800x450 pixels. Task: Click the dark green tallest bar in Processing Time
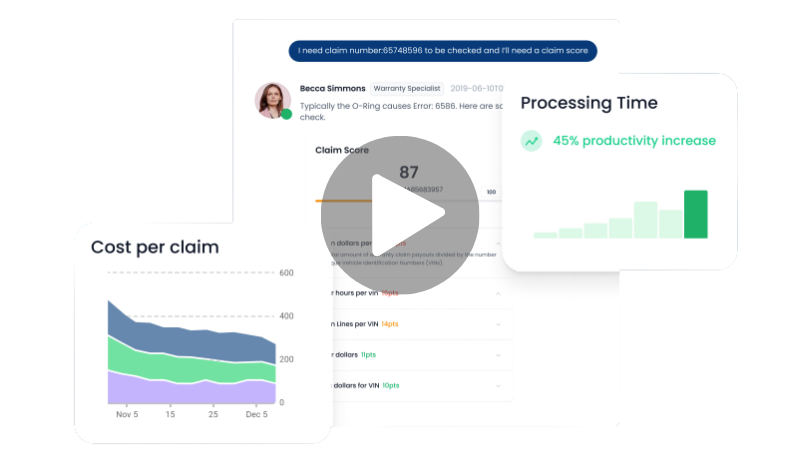point(695,214)
